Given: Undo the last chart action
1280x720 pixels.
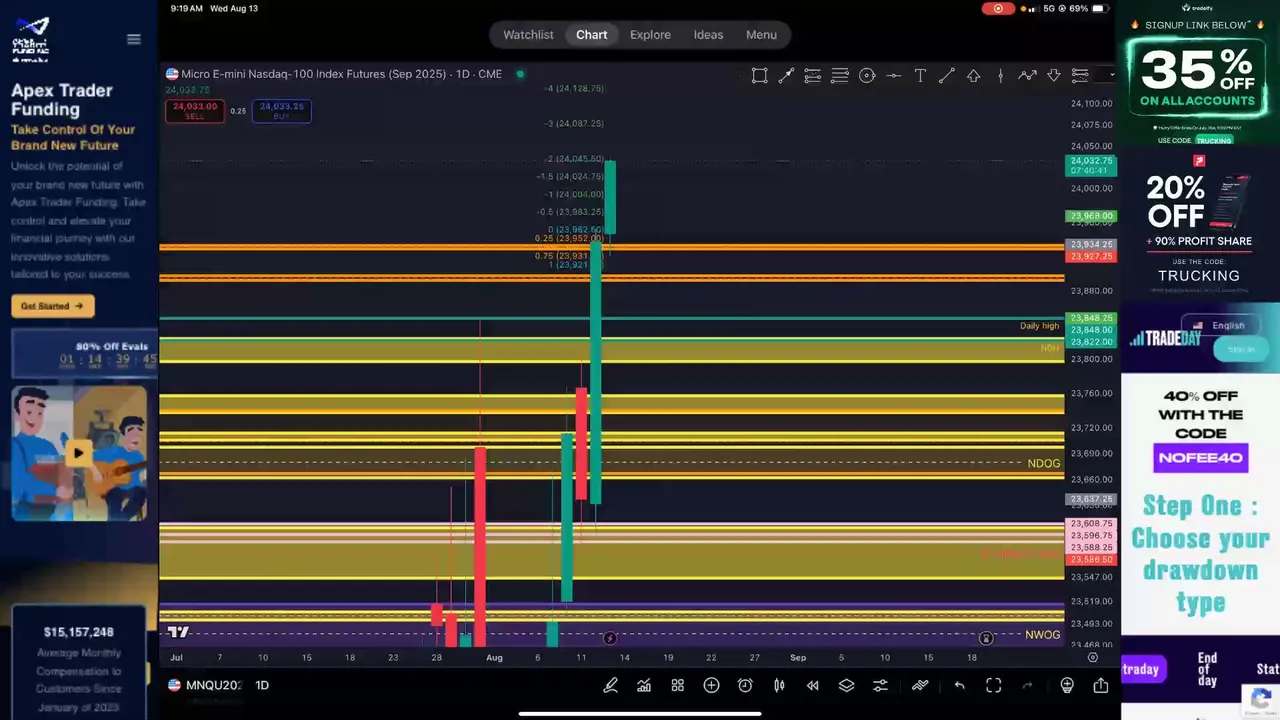Looking at the screenshot, I should (x=959, y=685).
